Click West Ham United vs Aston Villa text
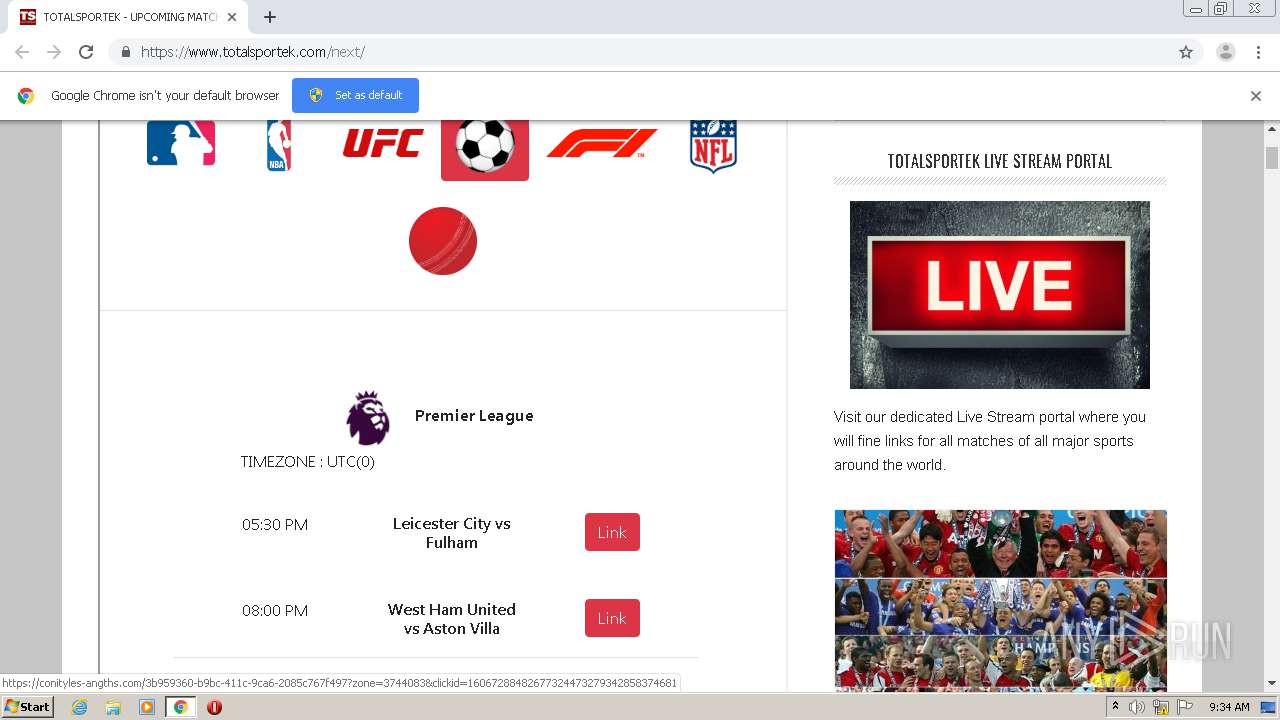Viewport: 1280px width, 720px height. click(452, 619)
